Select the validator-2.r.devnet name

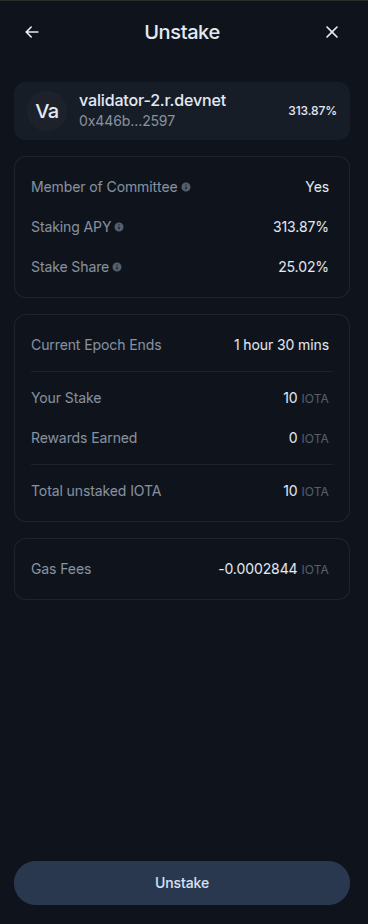point(152,101)
